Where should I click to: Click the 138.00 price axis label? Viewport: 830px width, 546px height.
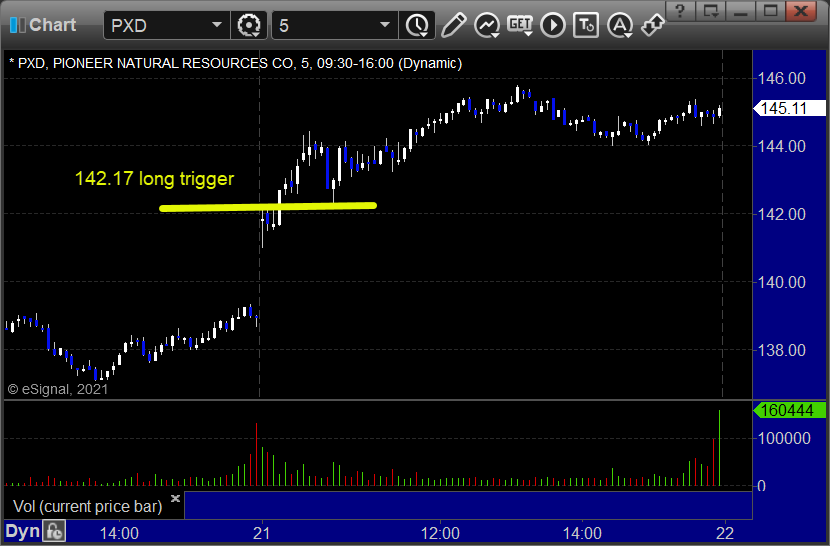coord(781,350)
